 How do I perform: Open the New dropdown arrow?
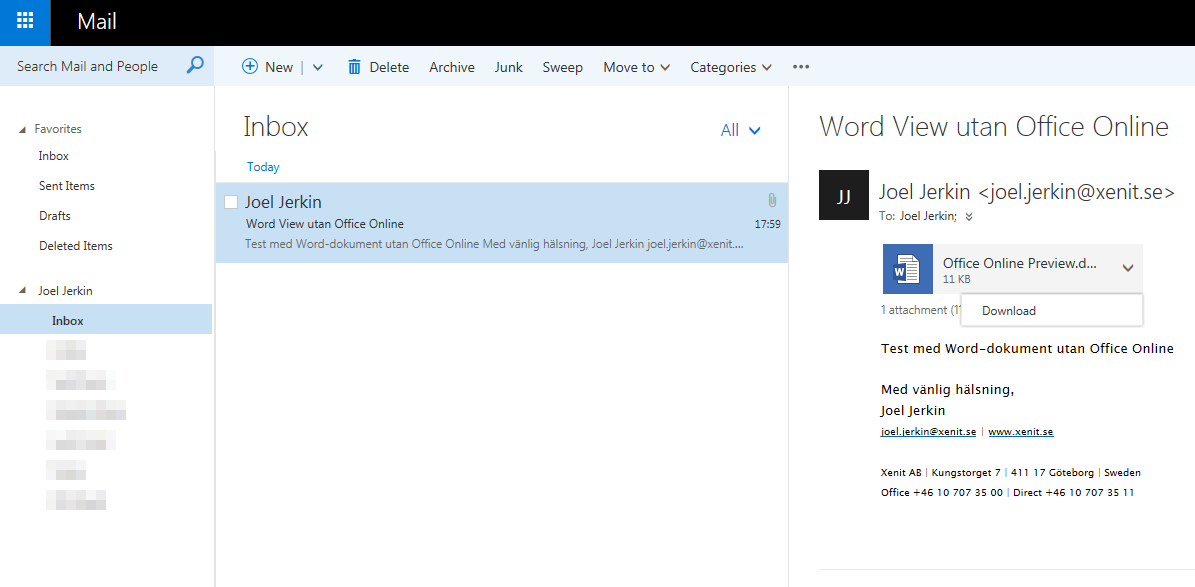(x=318, y=67)
